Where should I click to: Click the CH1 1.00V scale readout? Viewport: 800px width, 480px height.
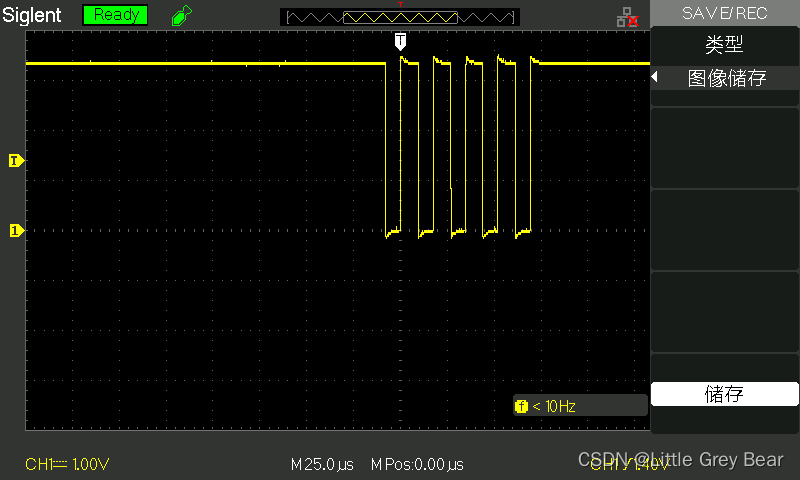coord(67,464)
